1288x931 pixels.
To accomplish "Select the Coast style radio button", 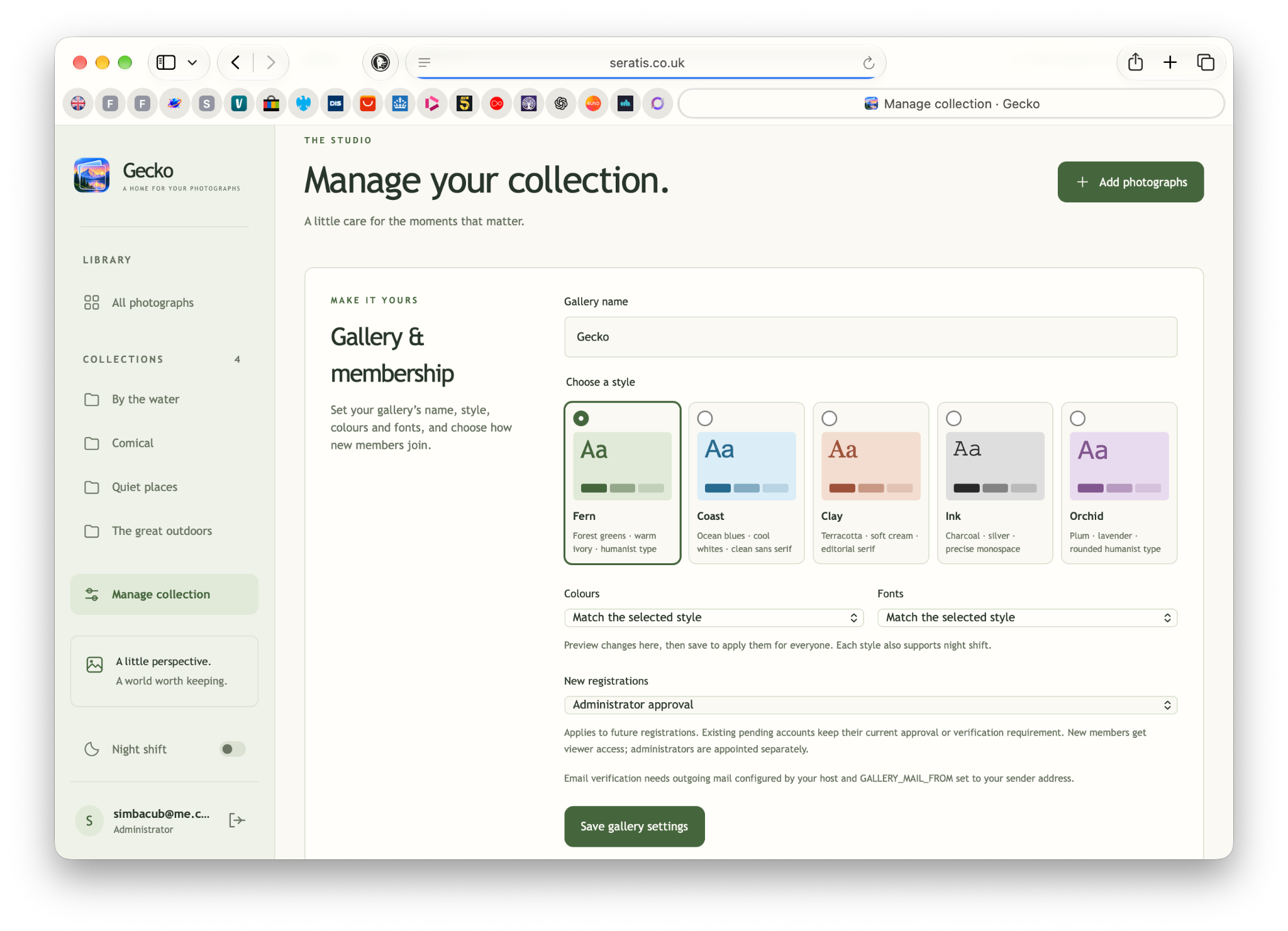I will 705,418.
